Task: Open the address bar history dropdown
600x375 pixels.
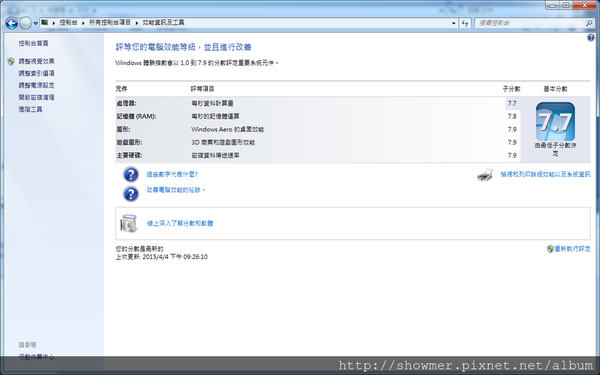Action: tap(454, 23)
